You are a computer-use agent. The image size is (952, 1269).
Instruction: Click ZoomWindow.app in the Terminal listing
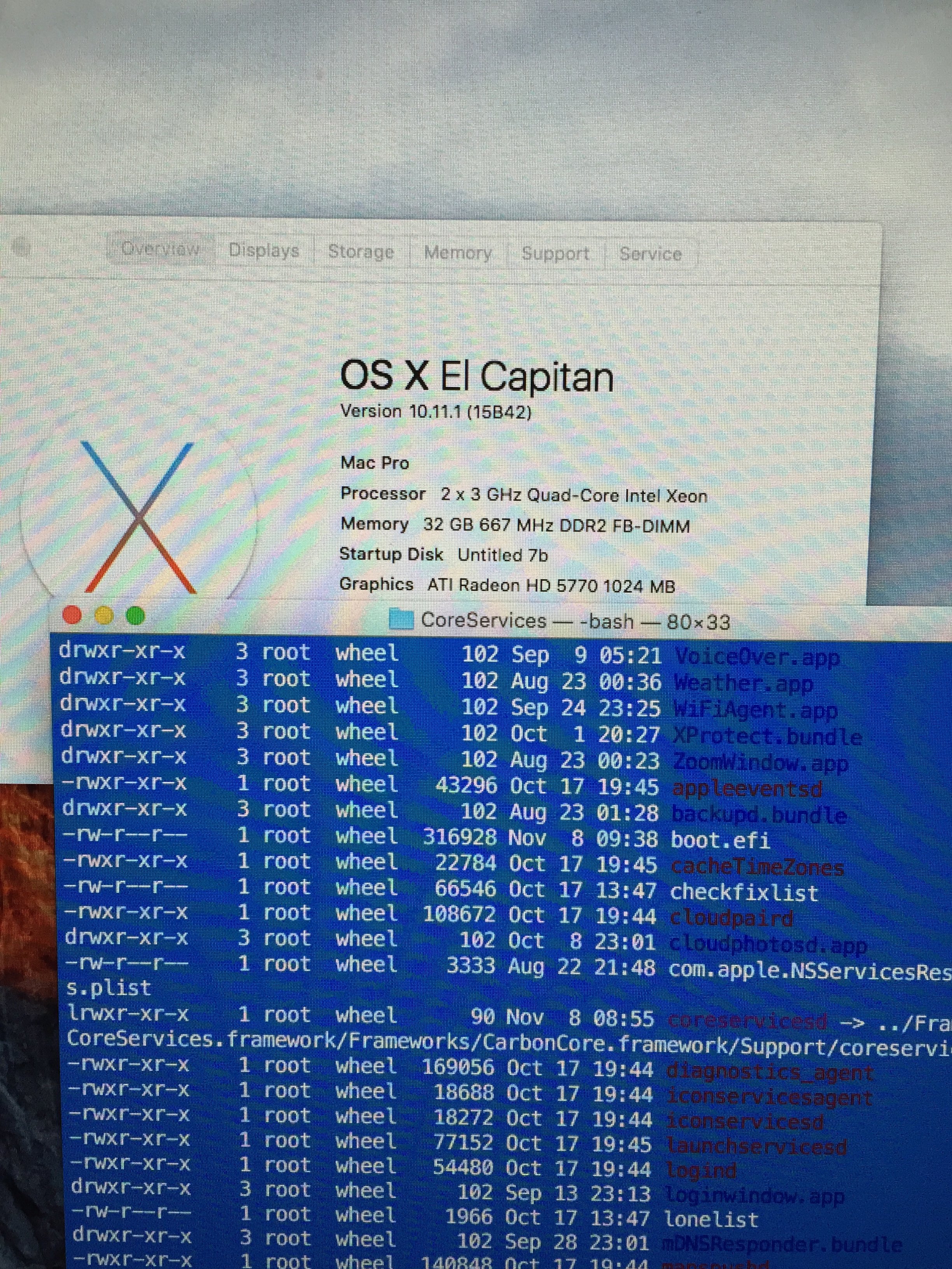point(760,763)
